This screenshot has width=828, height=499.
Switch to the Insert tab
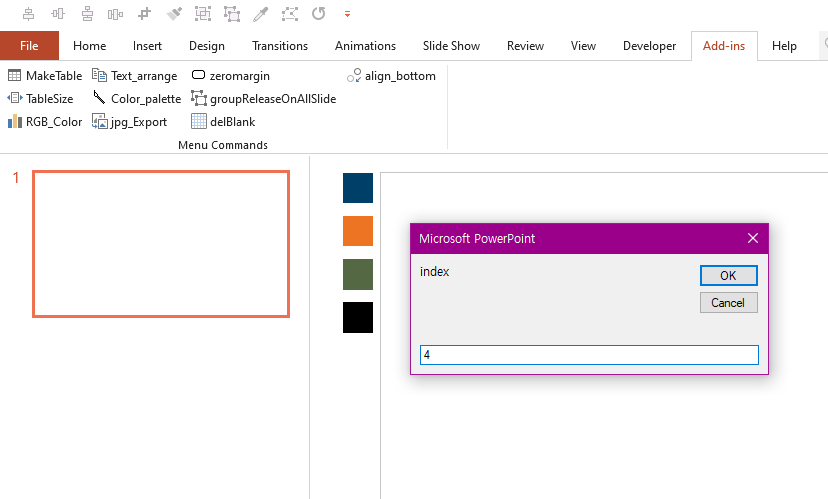point(147,46)
